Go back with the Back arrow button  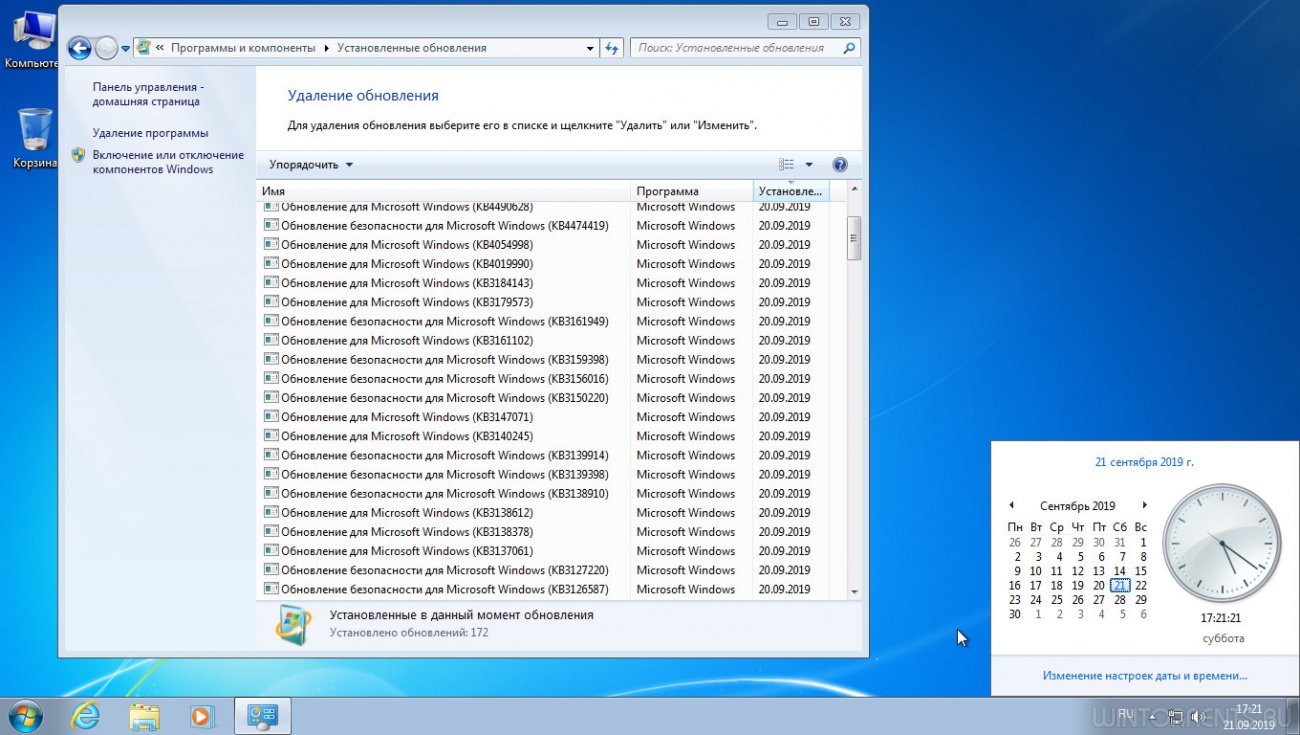tap(79, 48)
